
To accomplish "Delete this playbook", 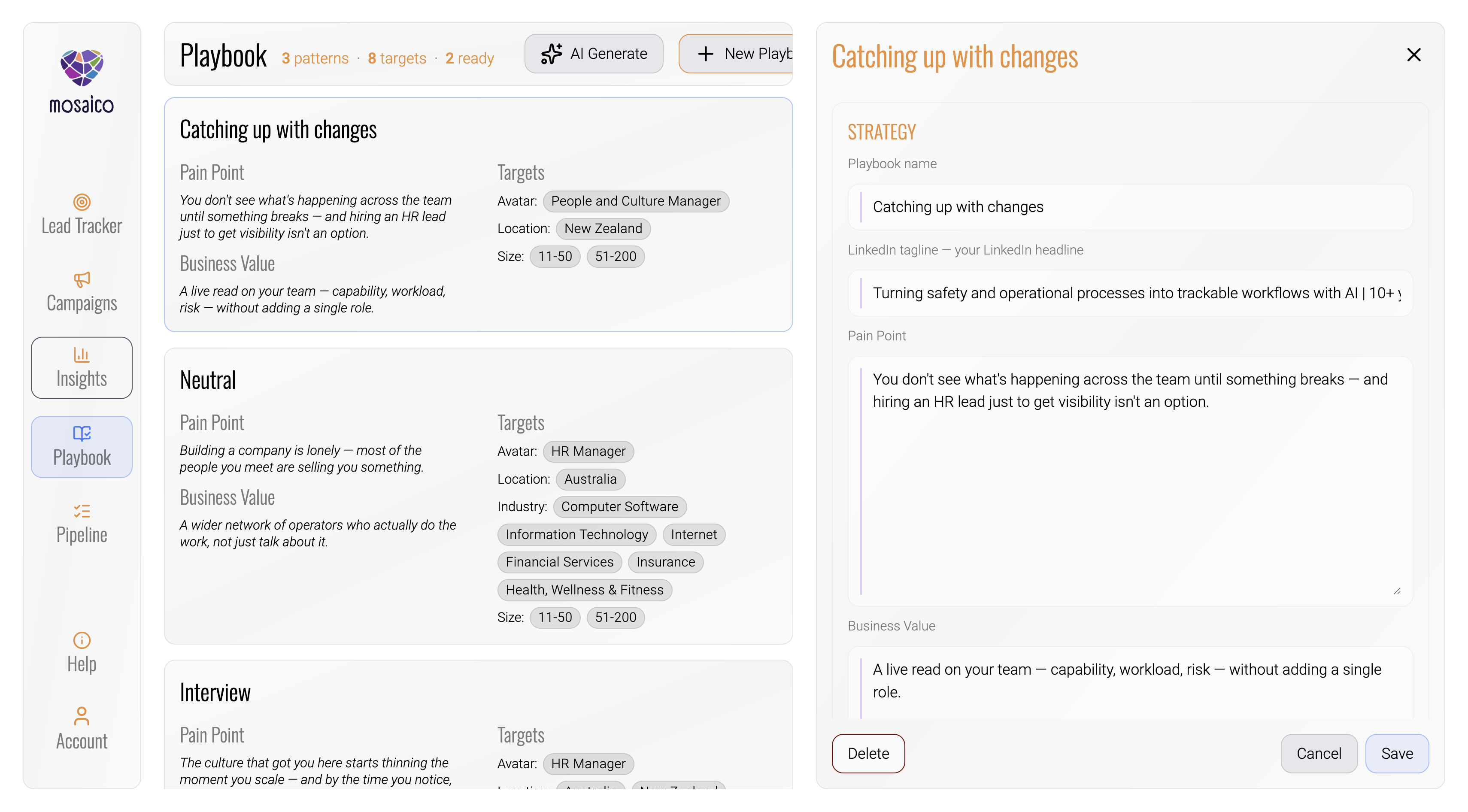I will point(868,753).
